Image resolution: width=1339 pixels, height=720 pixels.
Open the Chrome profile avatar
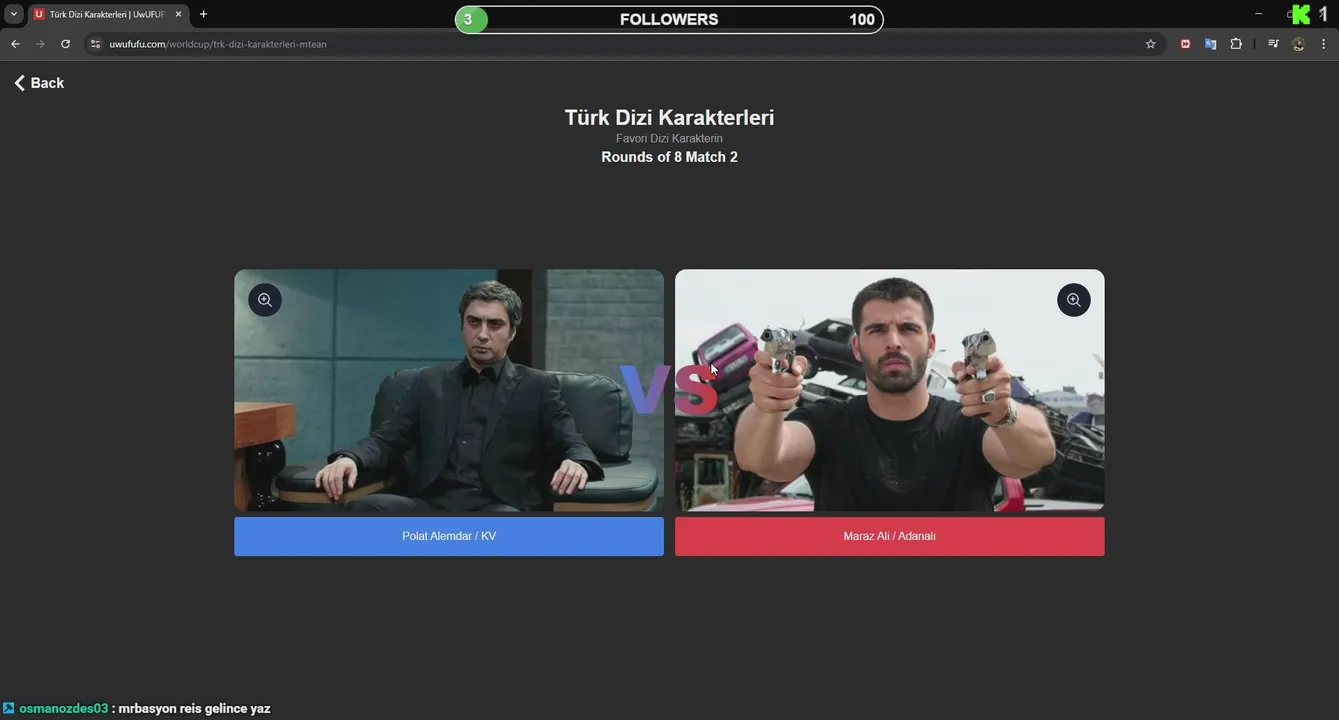1298,44
